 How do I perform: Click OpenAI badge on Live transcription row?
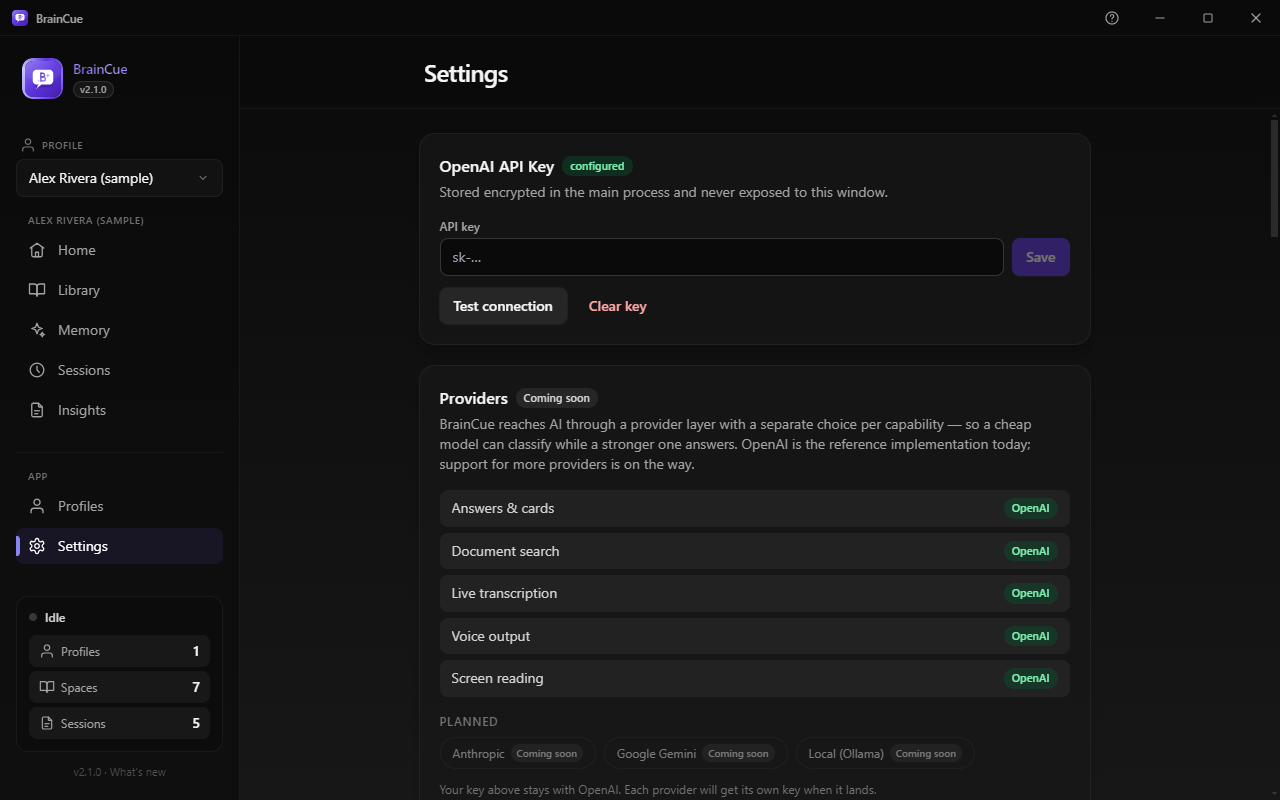pyautogui.click(x=1030, y=593)
